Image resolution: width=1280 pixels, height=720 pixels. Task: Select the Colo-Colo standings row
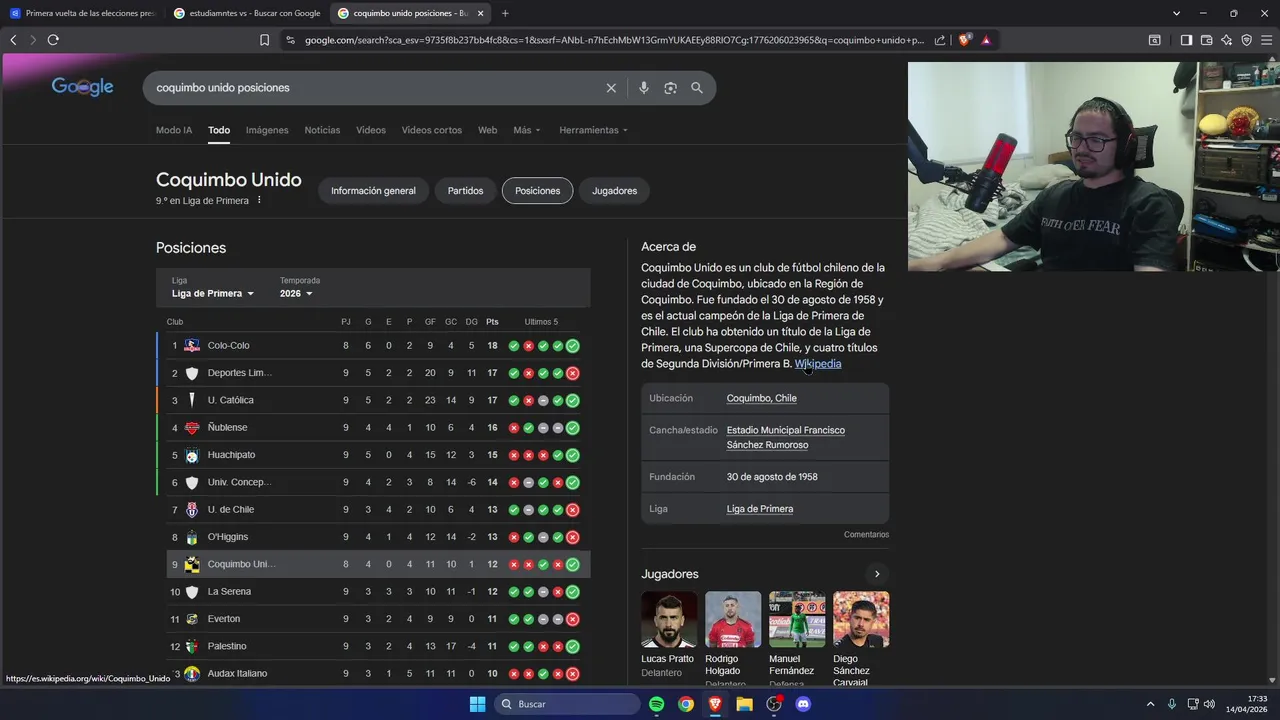click(373, 346)
